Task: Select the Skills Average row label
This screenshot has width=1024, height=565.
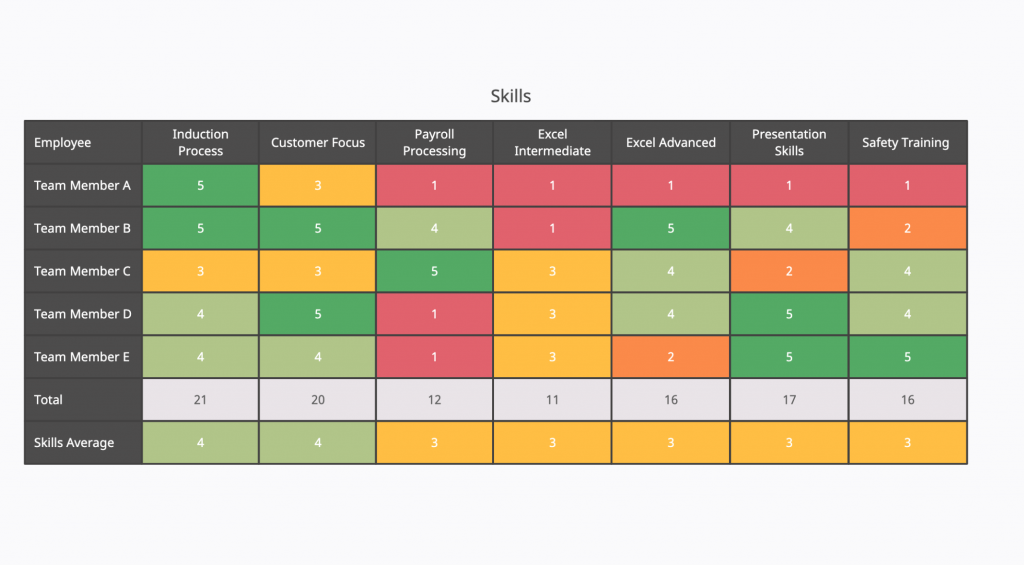Action: tap(74, 443)
